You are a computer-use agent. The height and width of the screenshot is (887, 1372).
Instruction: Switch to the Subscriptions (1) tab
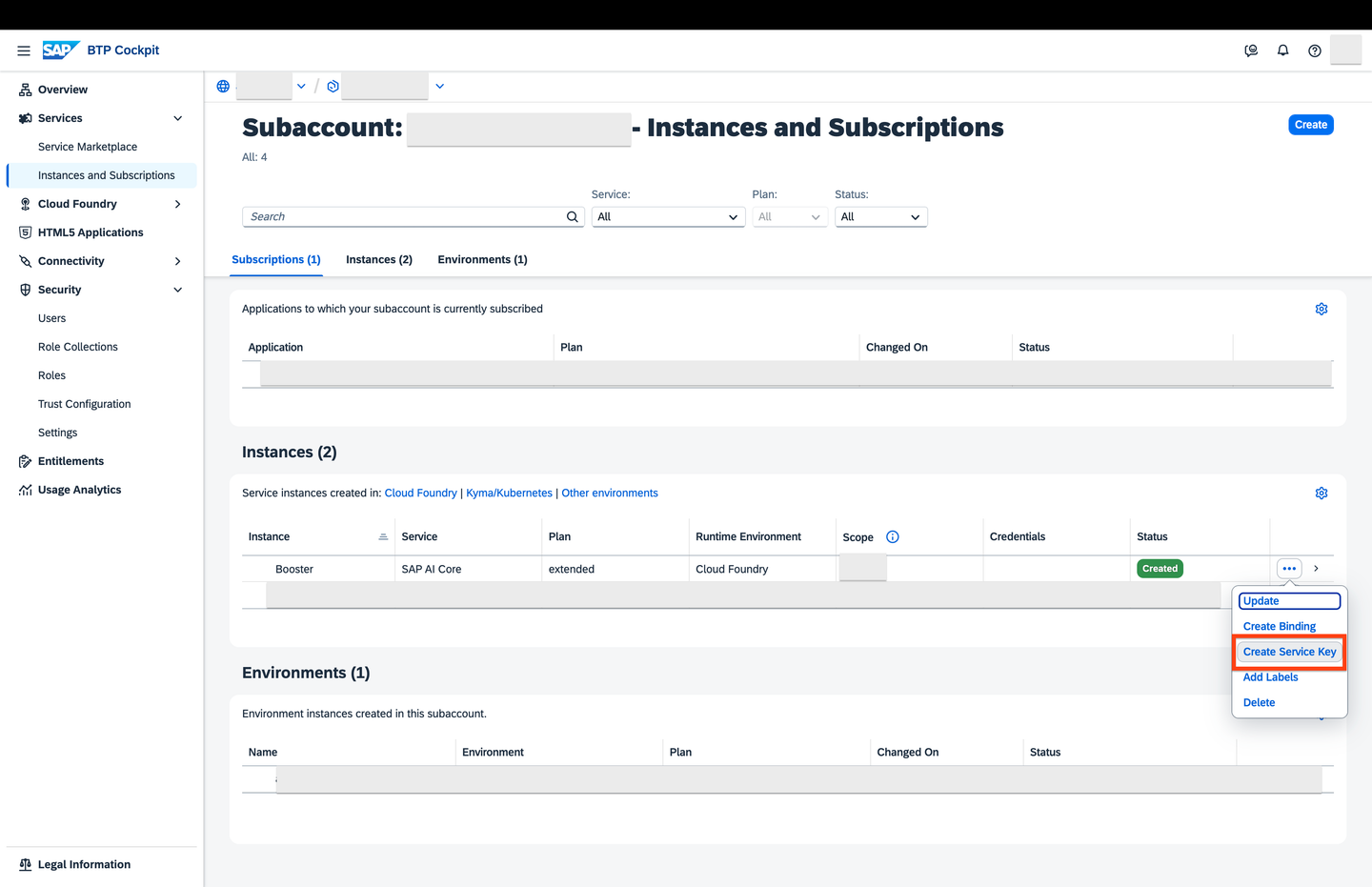[x=276, y=259]
